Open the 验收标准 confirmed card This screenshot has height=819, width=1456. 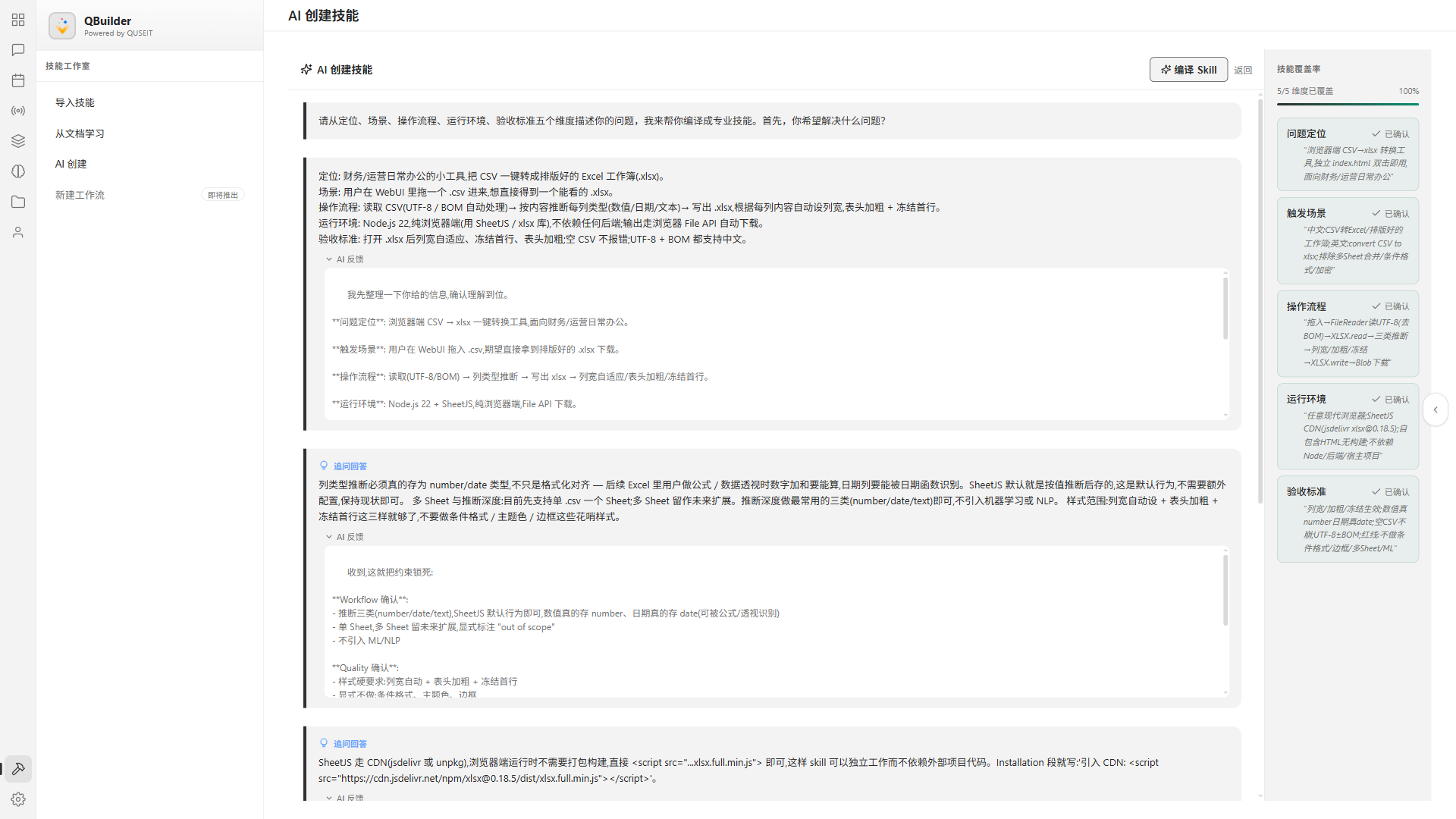coord(1348,519)
